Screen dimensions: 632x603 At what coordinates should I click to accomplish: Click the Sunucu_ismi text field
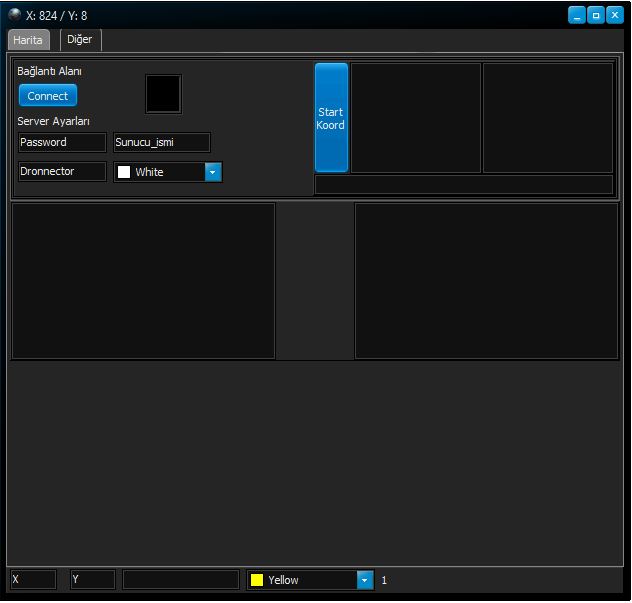pyautogui.click(x=162, y=142)
